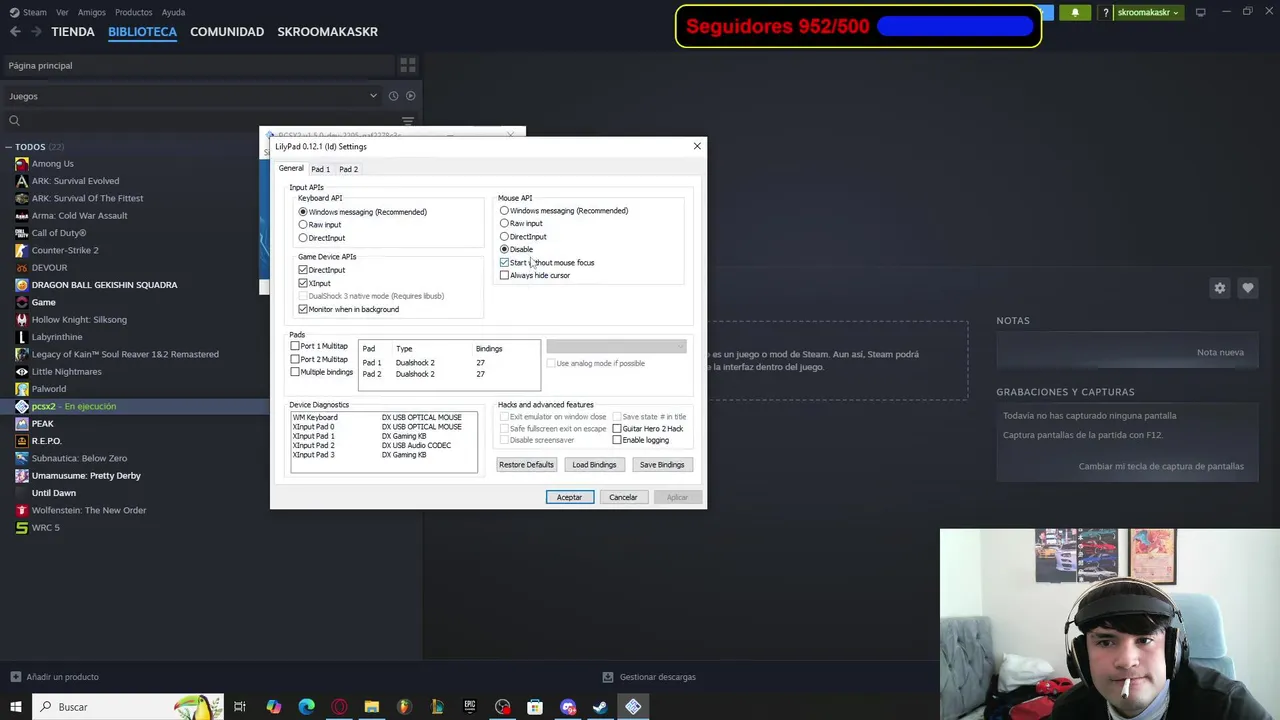The height and width of the screenshot is (720, 1280).
Task: Open advanced filters icon beside search
Action: tap(408, 121)
